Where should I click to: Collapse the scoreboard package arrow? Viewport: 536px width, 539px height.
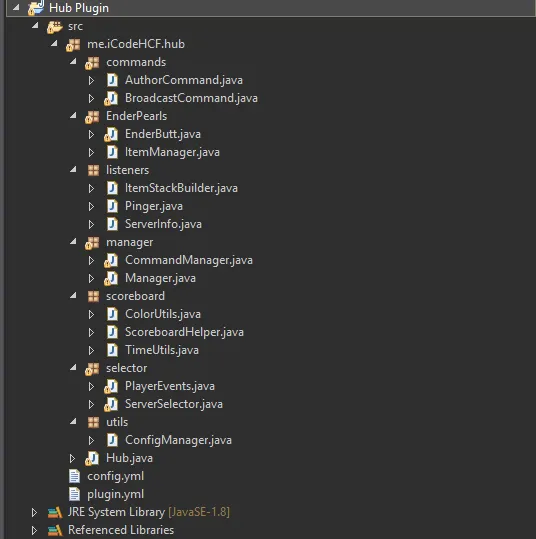click(73, 296)
